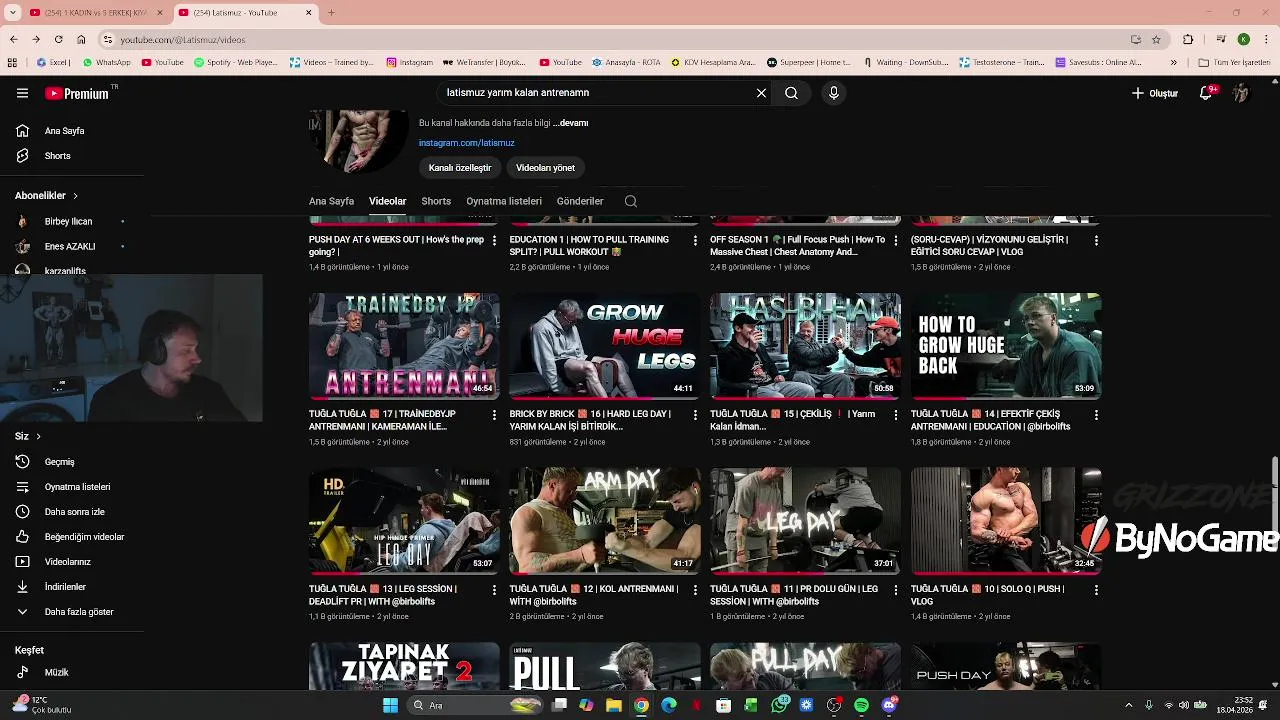Image resolution: width=1280 pixels, height=720 pixels.
Task: Open options menu for TUĞLA TUĞLA 12 video
Action: 695,590
